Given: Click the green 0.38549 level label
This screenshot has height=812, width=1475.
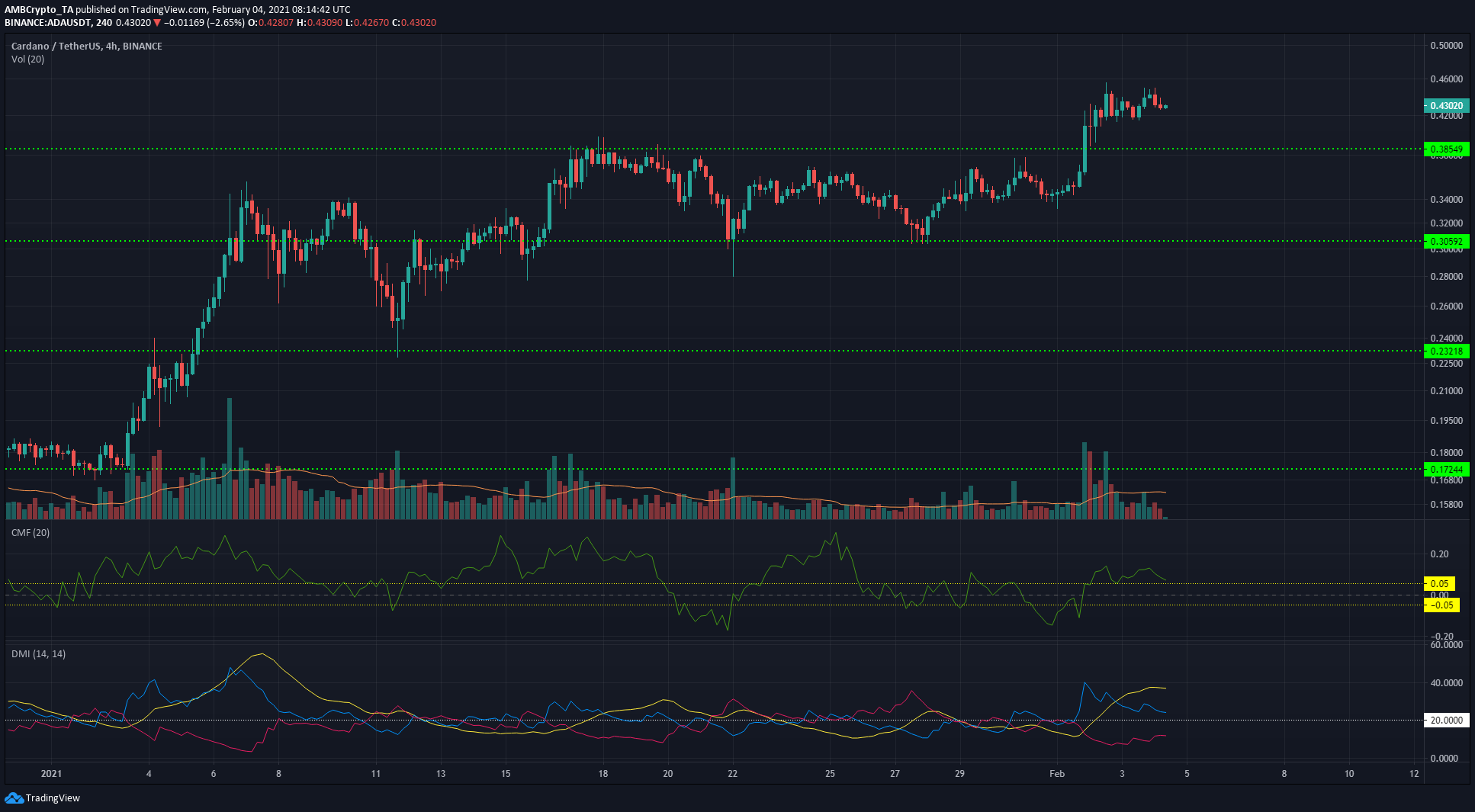Looking at the screenshot, I should (1446, 149).
